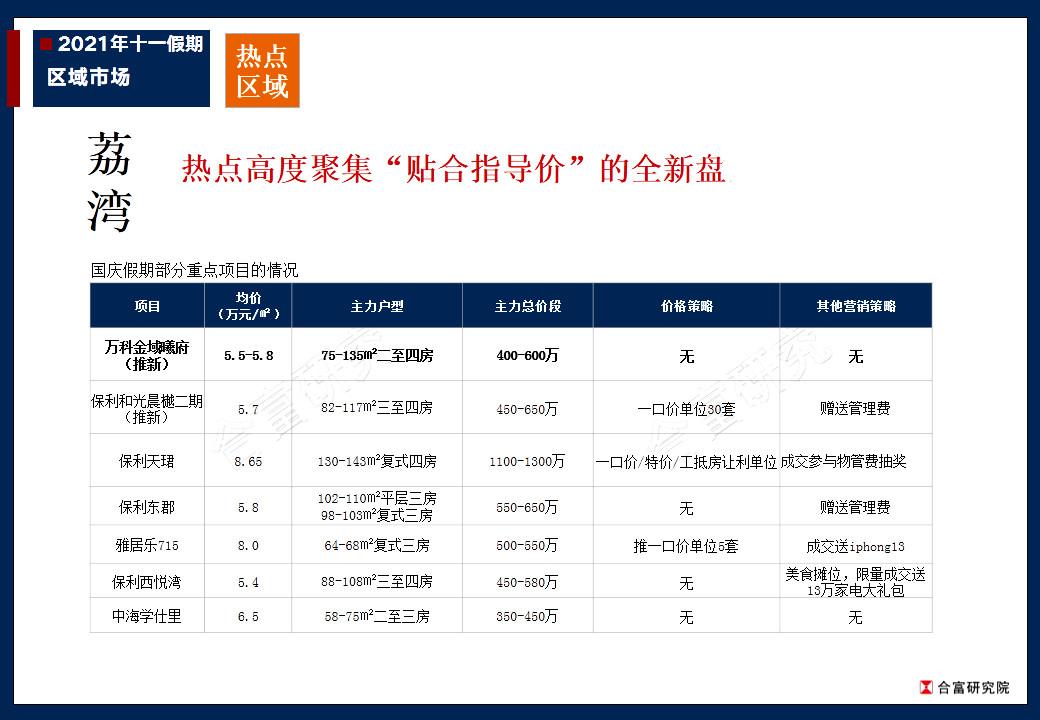Click the 项目 column header
Screen dimensions: 1040x720
147,306
